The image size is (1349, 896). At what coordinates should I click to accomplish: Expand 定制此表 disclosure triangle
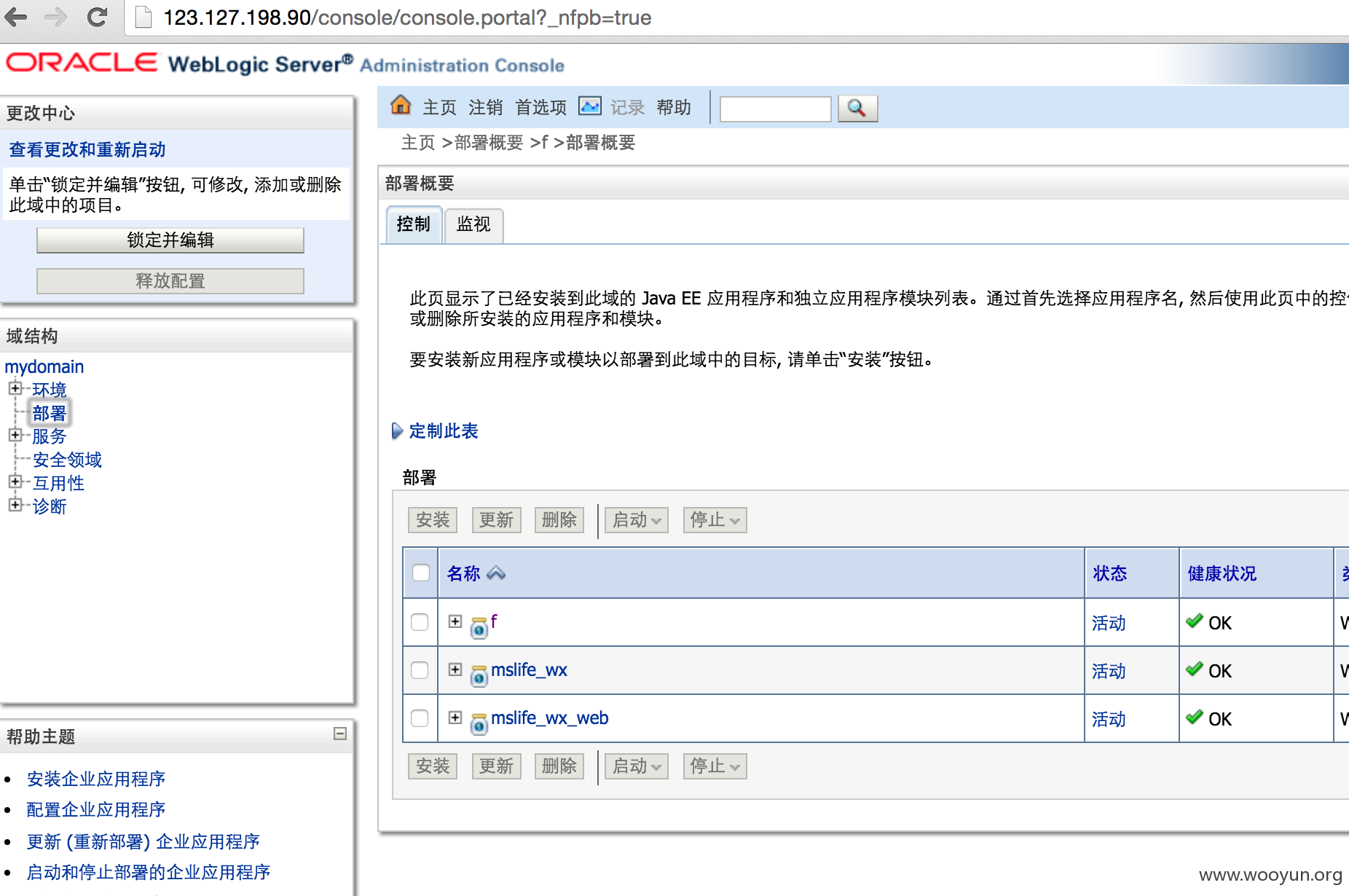tap(397, 431)
